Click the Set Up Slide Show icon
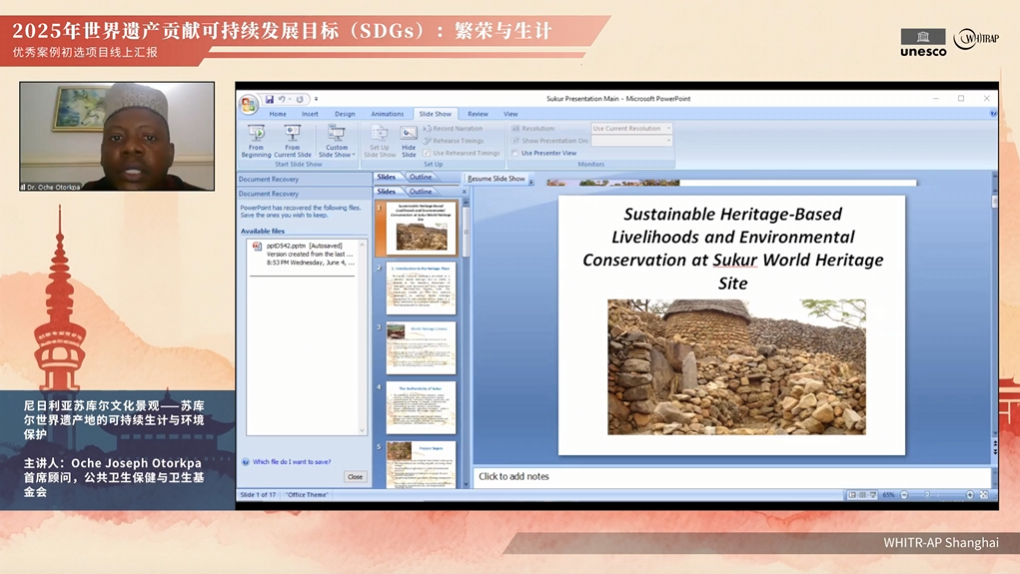This screenshot has width=1020, height=574. point(380,142)
